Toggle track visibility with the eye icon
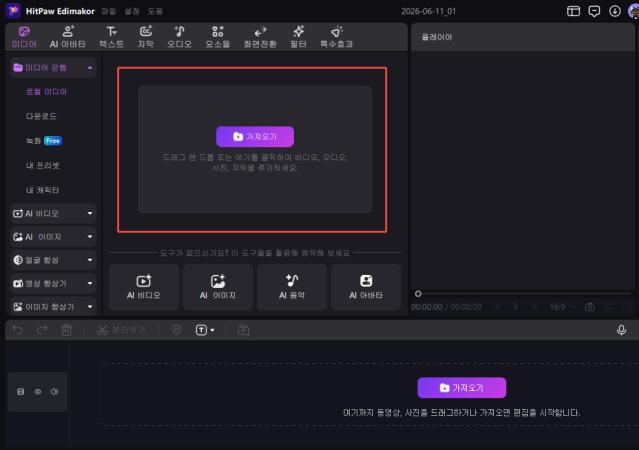639x450 pixels. point(37,392)
